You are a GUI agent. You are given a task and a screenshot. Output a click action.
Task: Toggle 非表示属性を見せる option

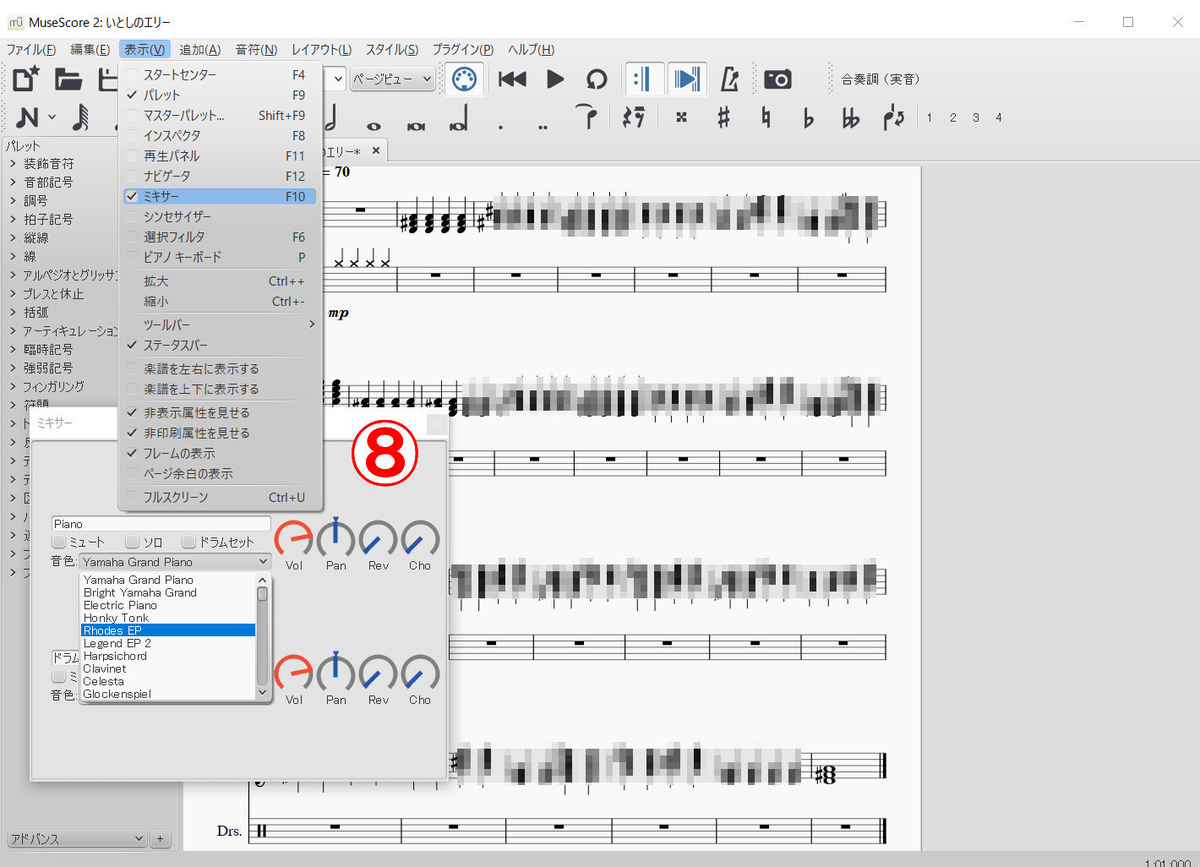coord(219,413)
